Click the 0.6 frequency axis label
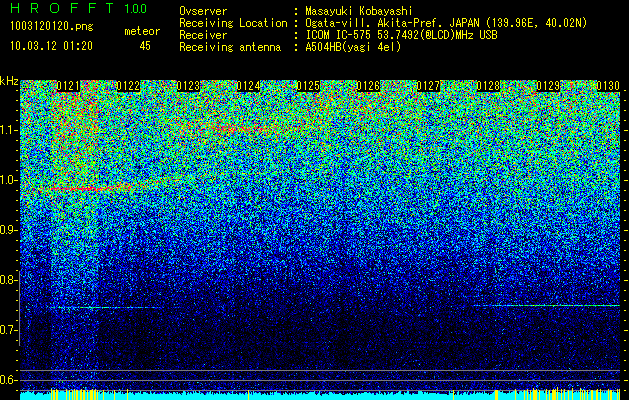The image size is (629, 400). pos(8,380)
